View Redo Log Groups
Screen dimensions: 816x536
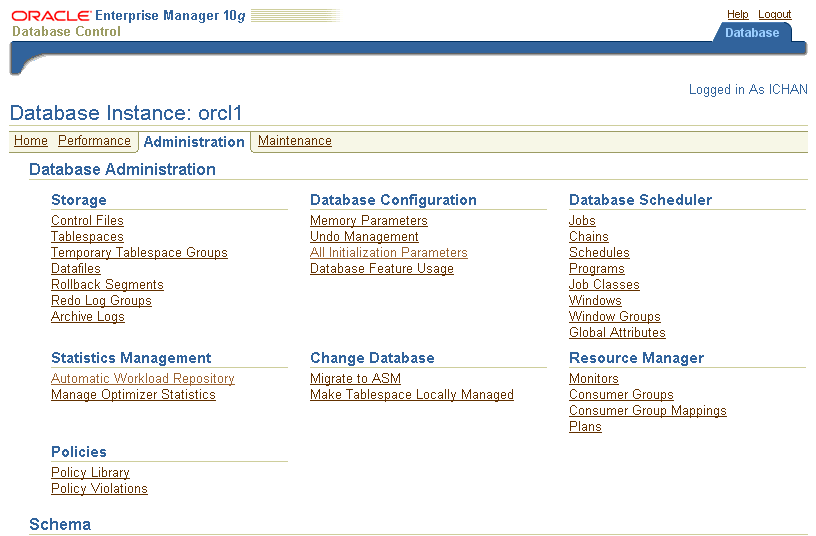[x=101, y=301]
